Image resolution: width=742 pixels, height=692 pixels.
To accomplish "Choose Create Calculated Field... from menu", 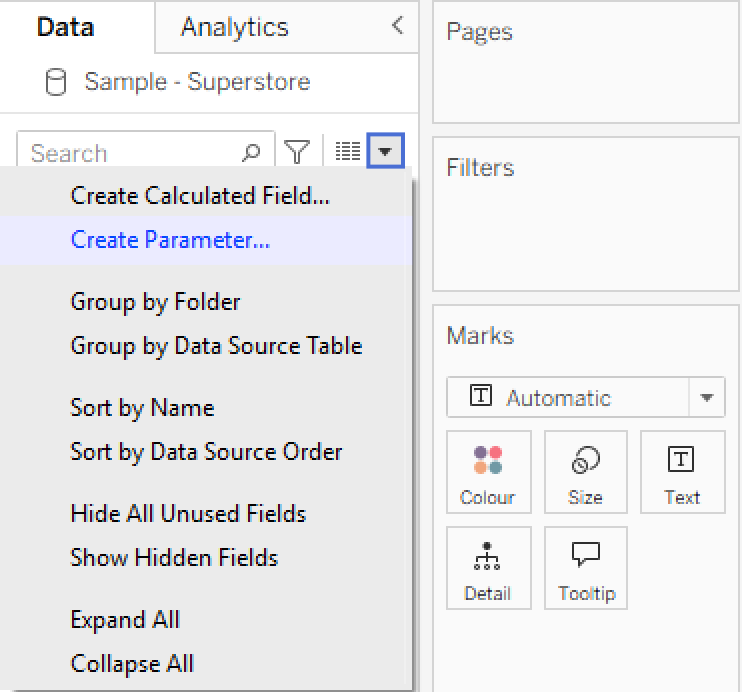I will click(200, 195).
